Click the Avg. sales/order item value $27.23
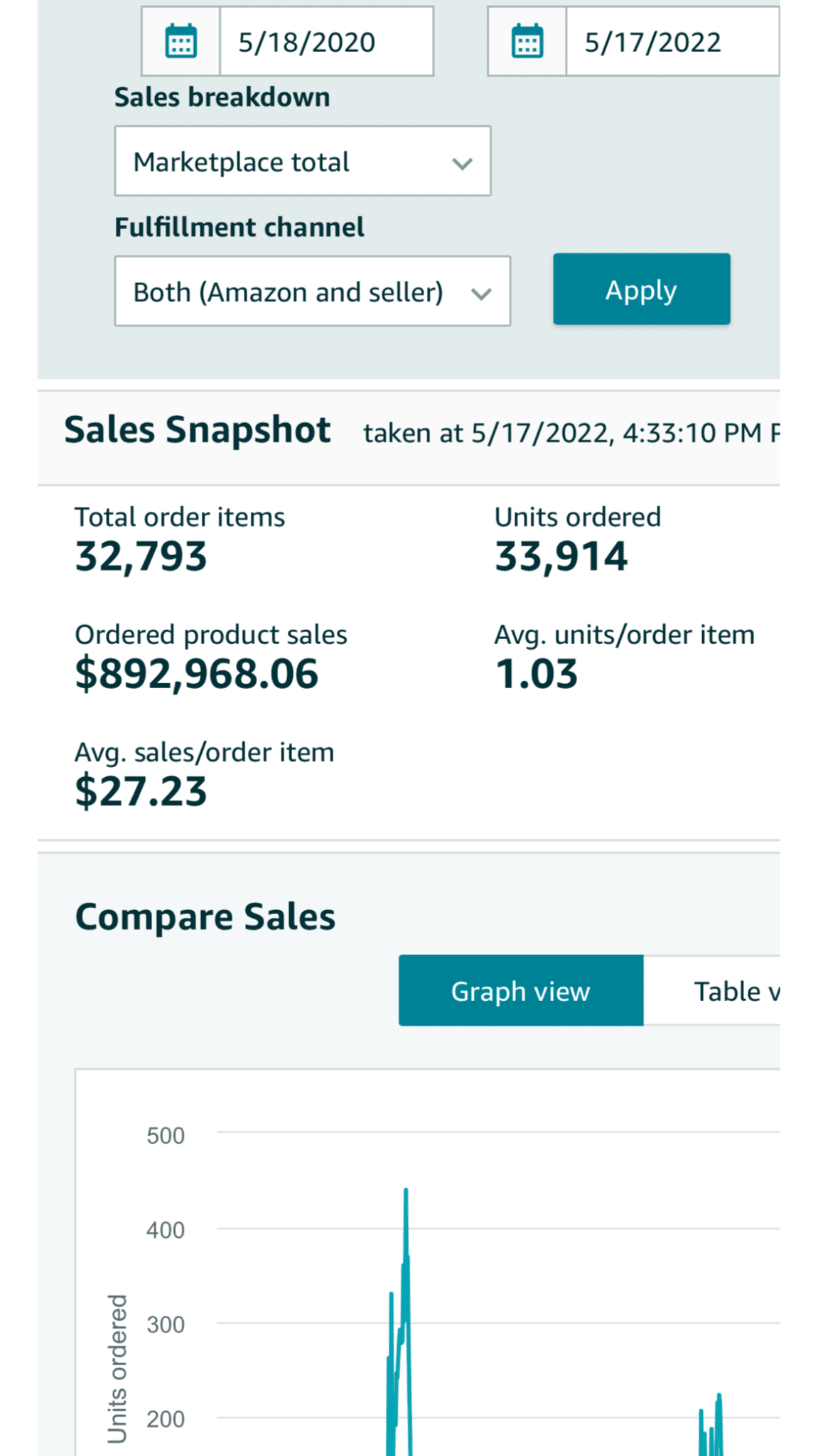This screenshot has width=818, height=1456. pyautogui.click(x=141, y=791)
